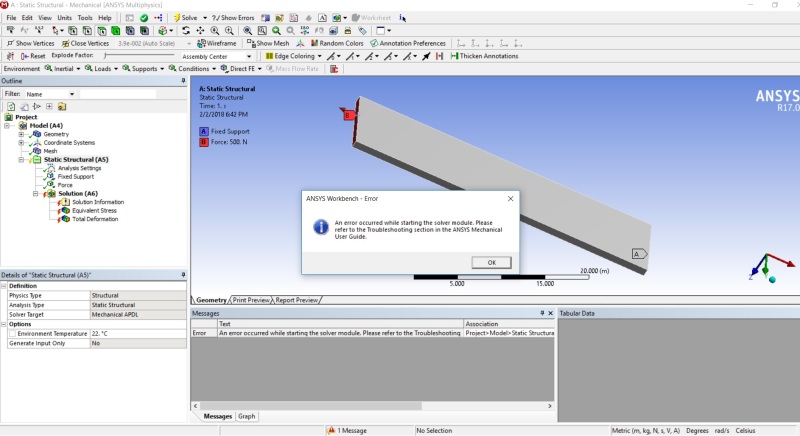Click the coordinate triad axis icon near Show Mesh
This screenshot has height=436, width=800.
300,43
